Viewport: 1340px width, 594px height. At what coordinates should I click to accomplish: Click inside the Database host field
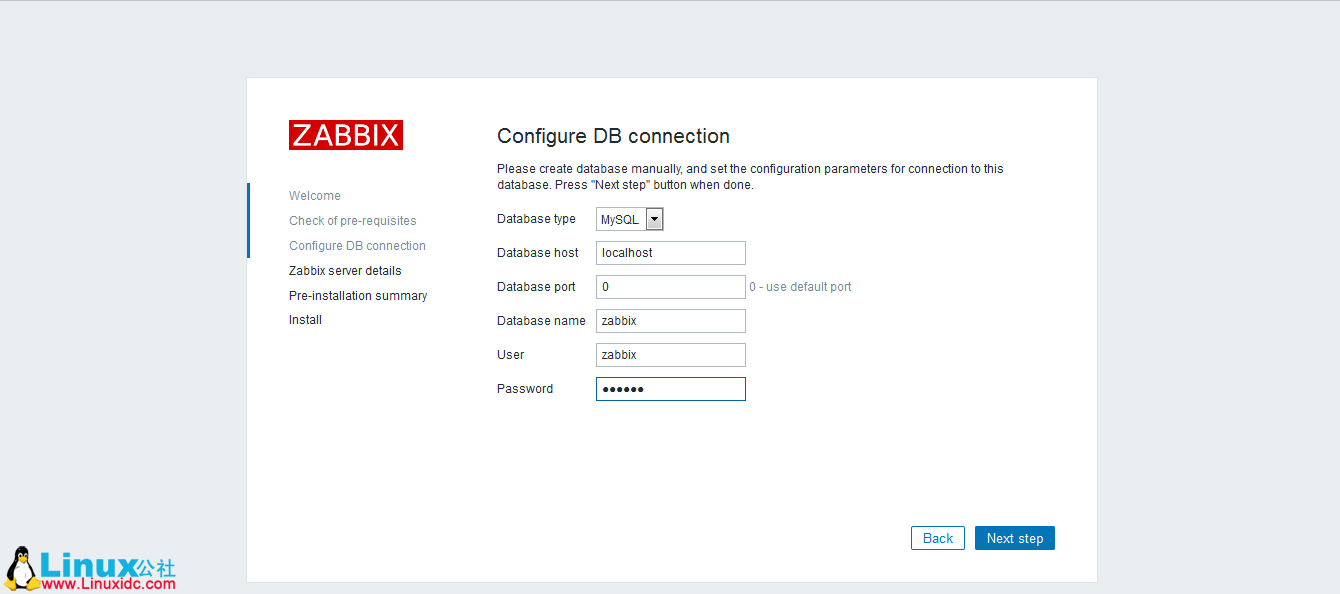[670, 252]
